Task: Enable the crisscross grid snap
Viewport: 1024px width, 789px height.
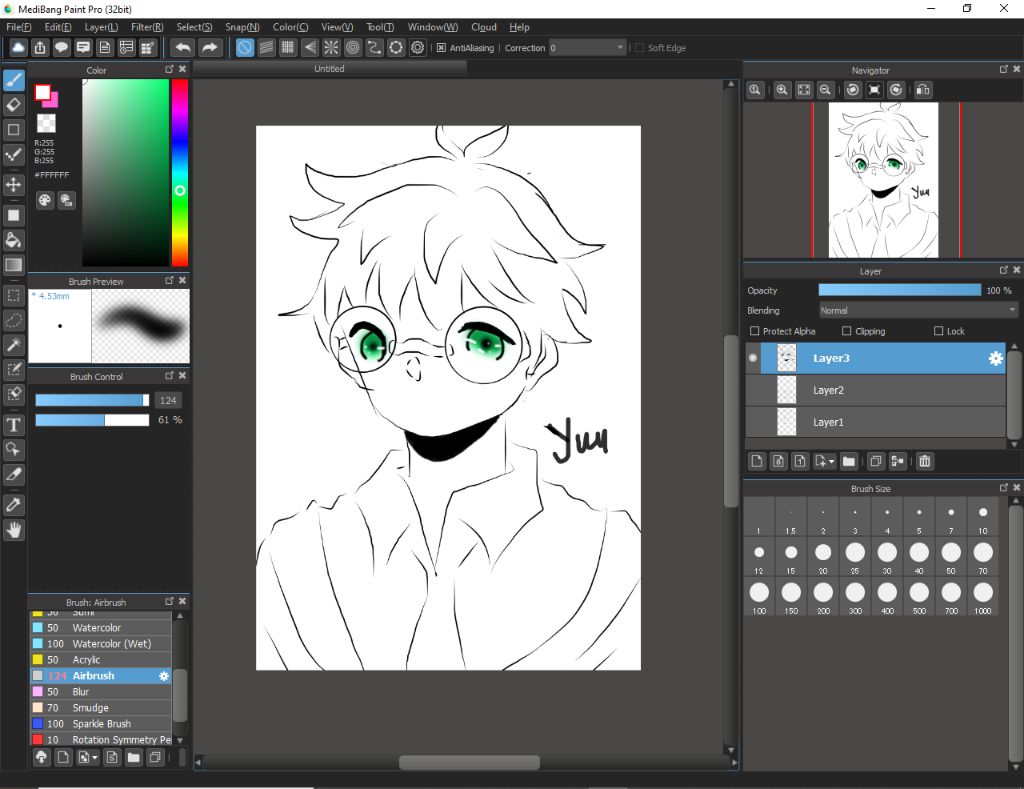Action: click(287, 48)
